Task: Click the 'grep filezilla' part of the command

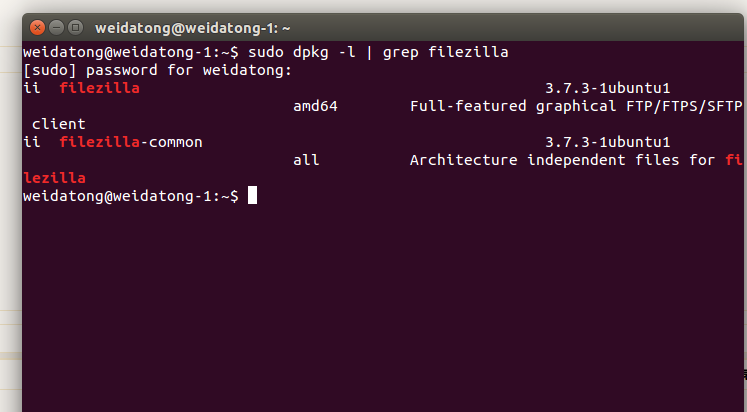Action: tap(445, 52)
